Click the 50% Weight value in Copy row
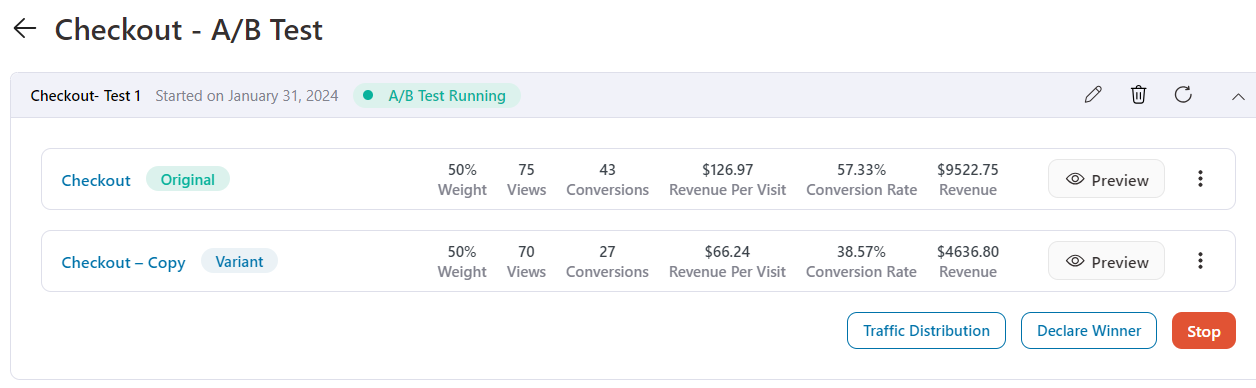1256x388 pixels. click(462, 251)
